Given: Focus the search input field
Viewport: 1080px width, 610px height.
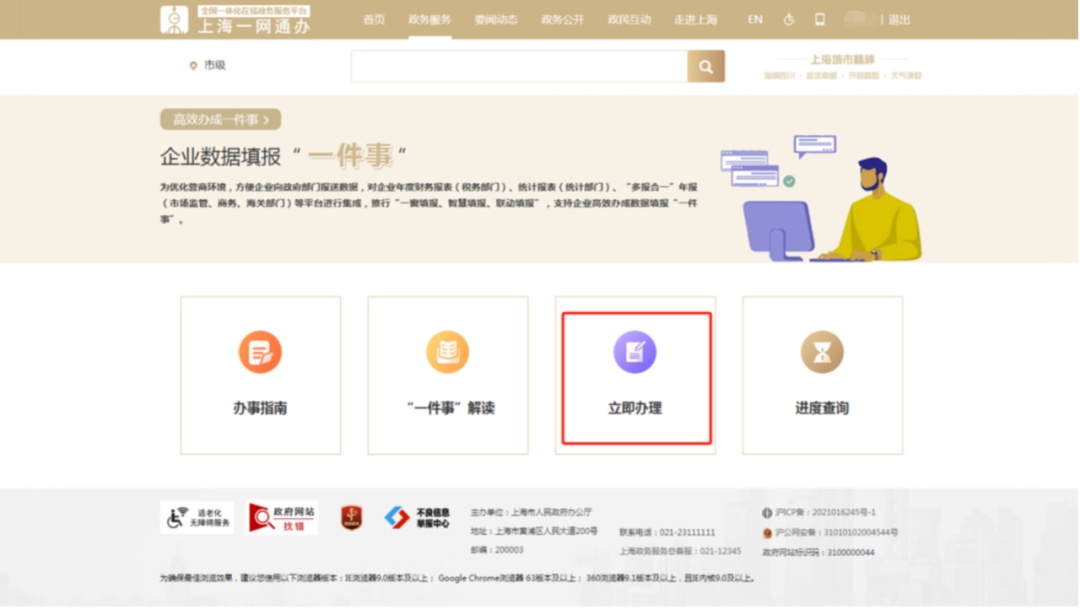Looking at the screenshot, I should tap(518, 67).
